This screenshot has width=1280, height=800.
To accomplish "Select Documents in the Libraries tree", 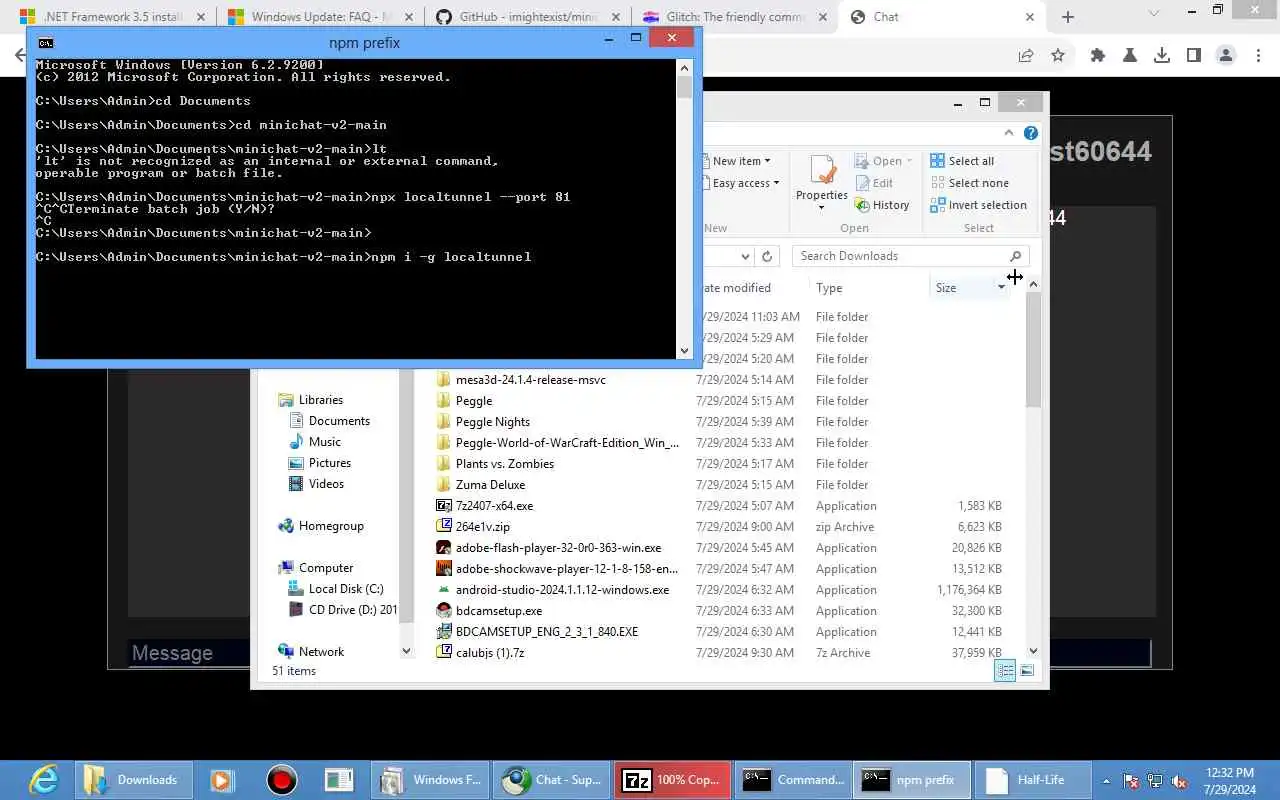I will (x=328, y=421).
